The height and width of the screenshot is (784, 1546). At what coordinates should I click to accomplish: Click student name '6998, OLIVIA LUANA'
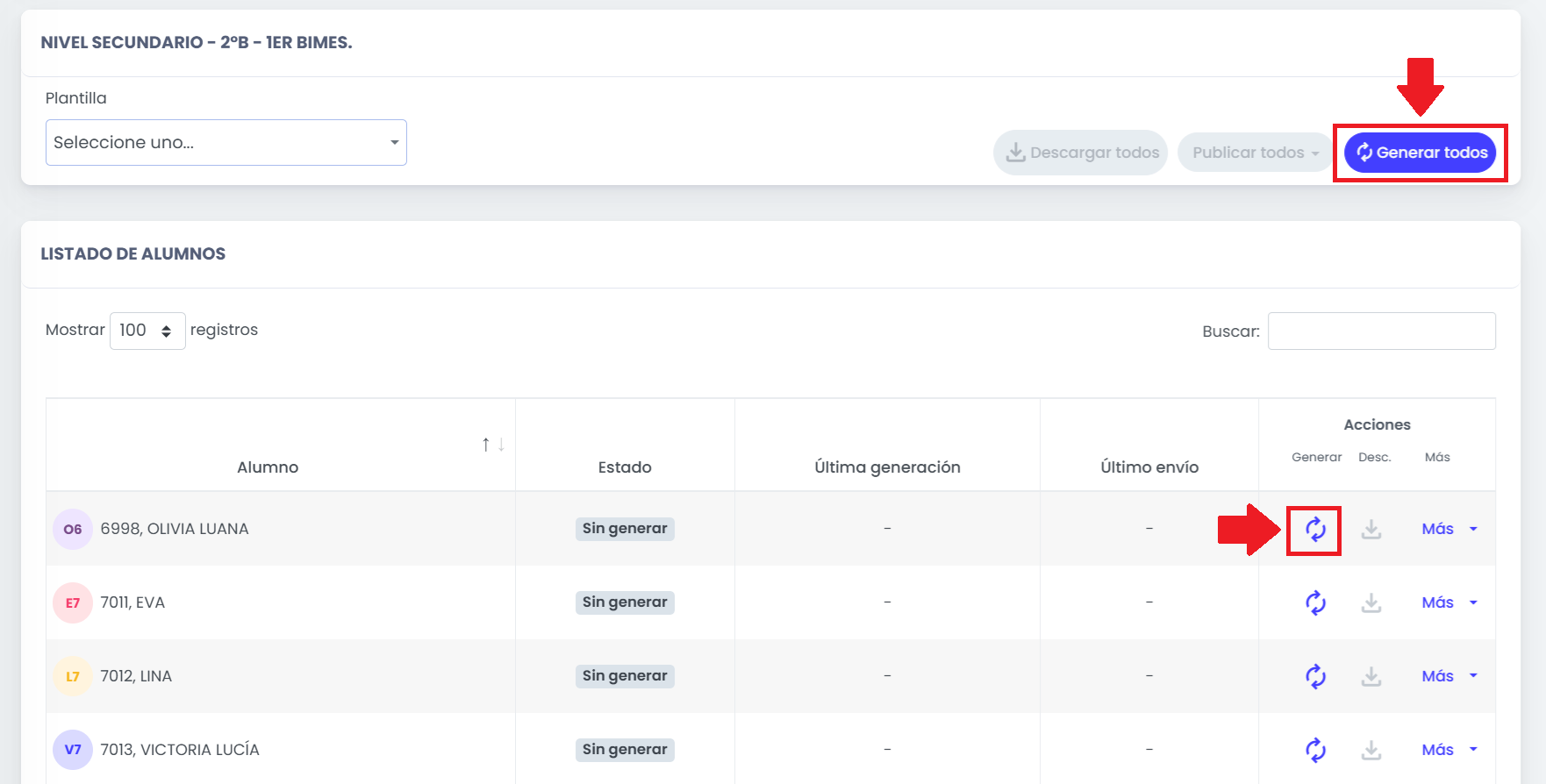(x=175, y=529)
